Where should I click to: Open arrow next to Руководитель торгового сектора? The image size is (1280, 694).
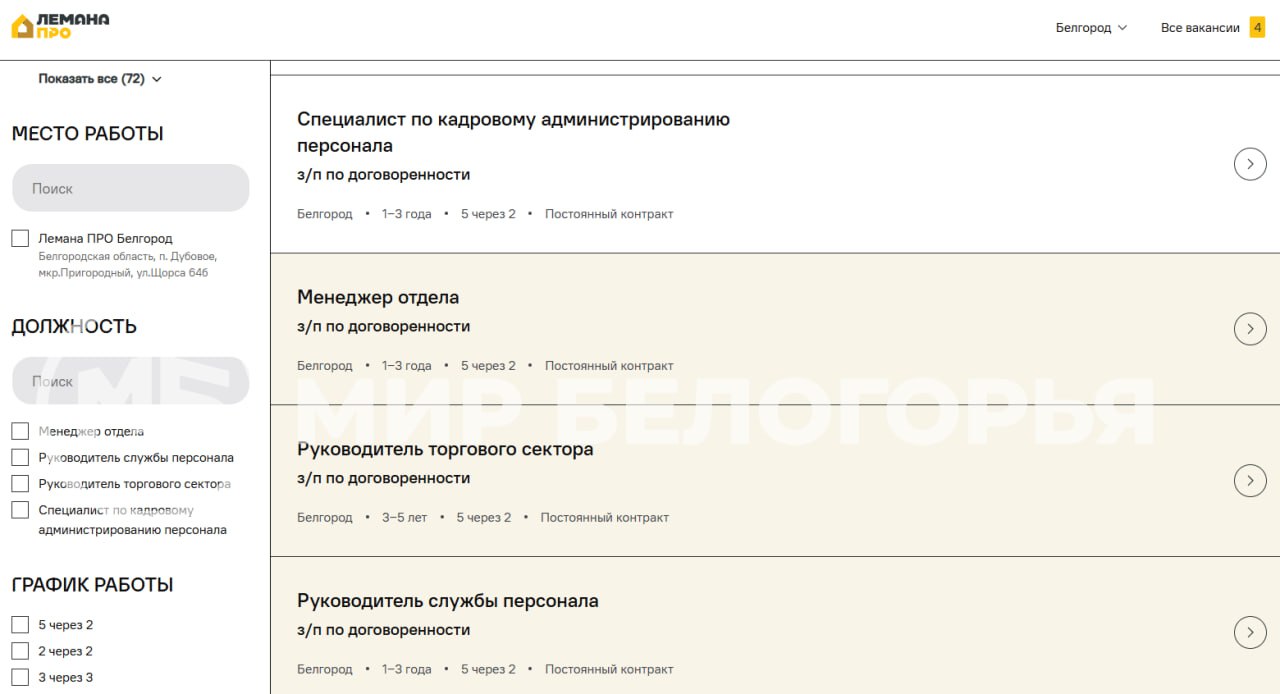tap(1250, 481)
